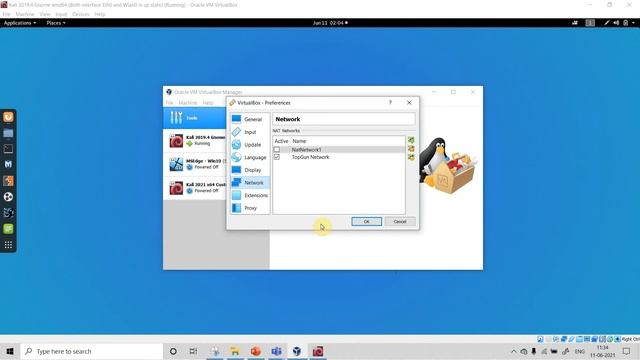Show hidden system tray icons
This screenshot has width=640, height=360.
513,351
